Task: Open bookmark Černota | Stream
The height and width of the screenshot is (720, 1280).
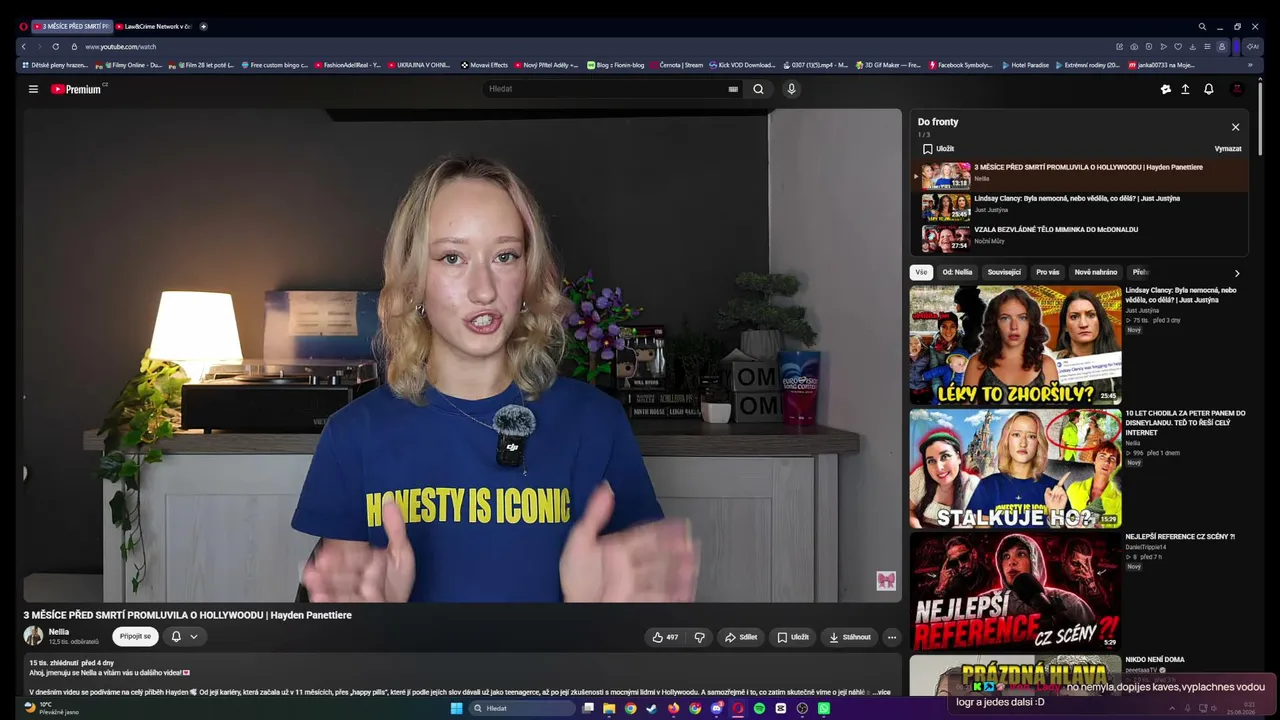Action: click(676, 65)
